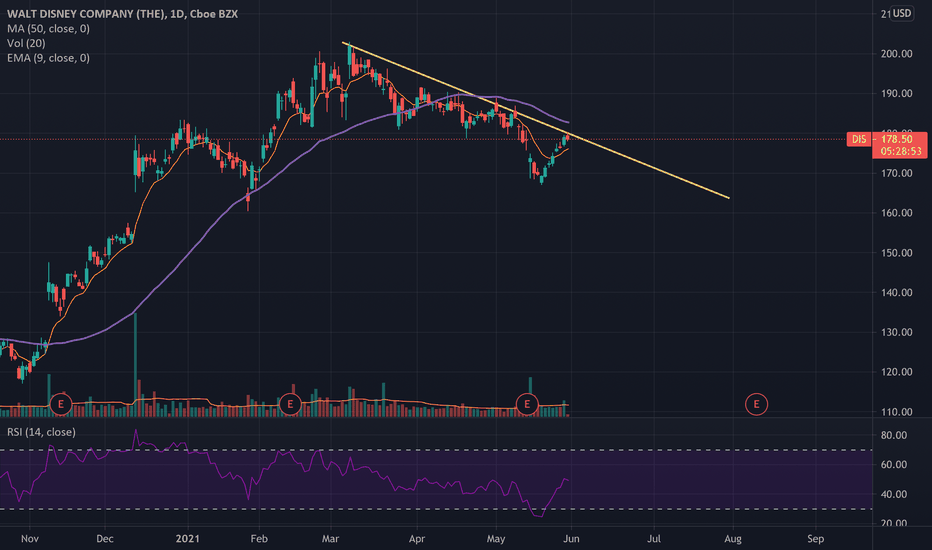This screenshot has width=932, height=550.
Task: Click the May label on time axis
Action: pyautogui.click(x=496, y=539)
